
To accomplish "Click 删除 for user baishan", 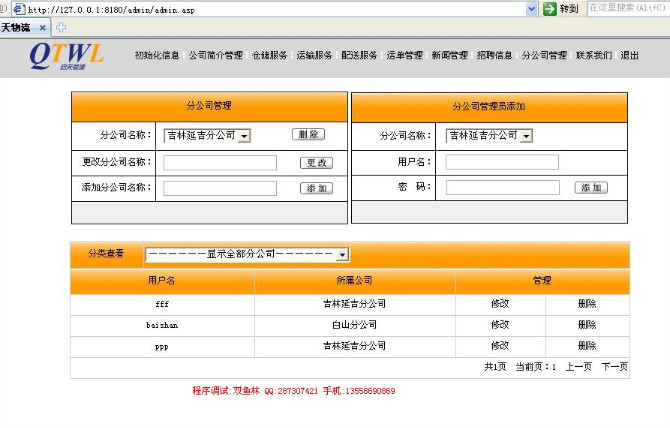I will (x=587, y=325).
